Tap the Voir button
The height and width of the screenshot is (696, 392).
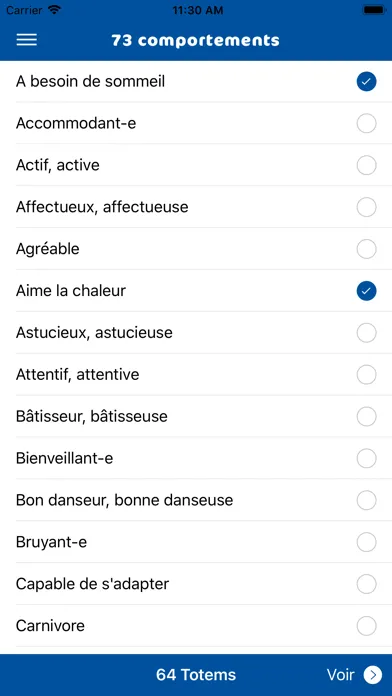coord(354,675)
